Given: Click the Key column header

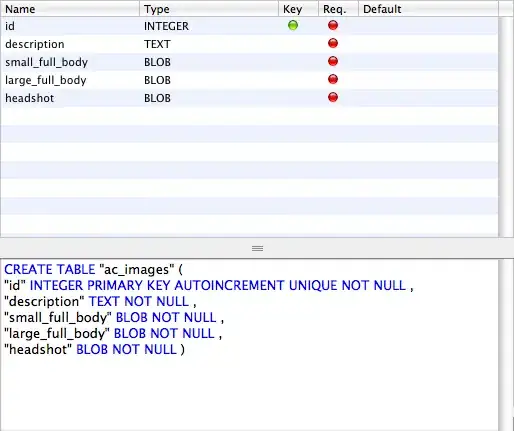Looking at the screenshot, I should [298, 9].
